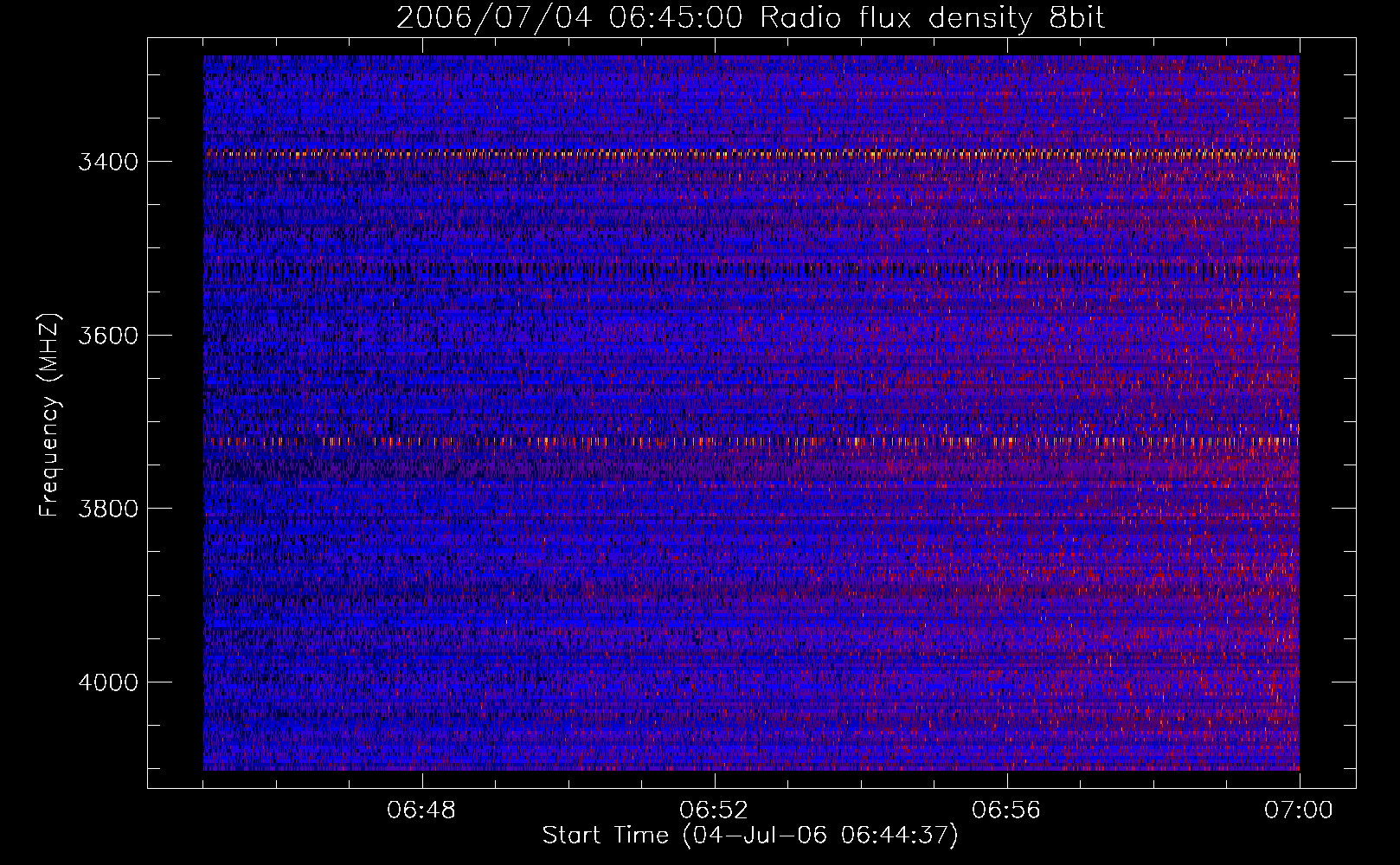Click the 07:00 time axis label
Viewport: 1400px width, 865px height.
click(1298, 811)
